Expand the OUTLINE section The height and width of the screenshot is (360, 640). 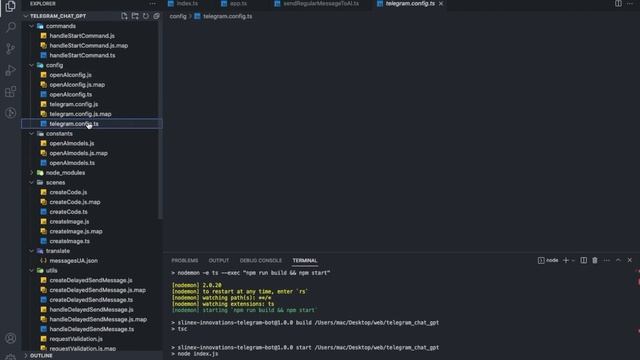point(38,356)
